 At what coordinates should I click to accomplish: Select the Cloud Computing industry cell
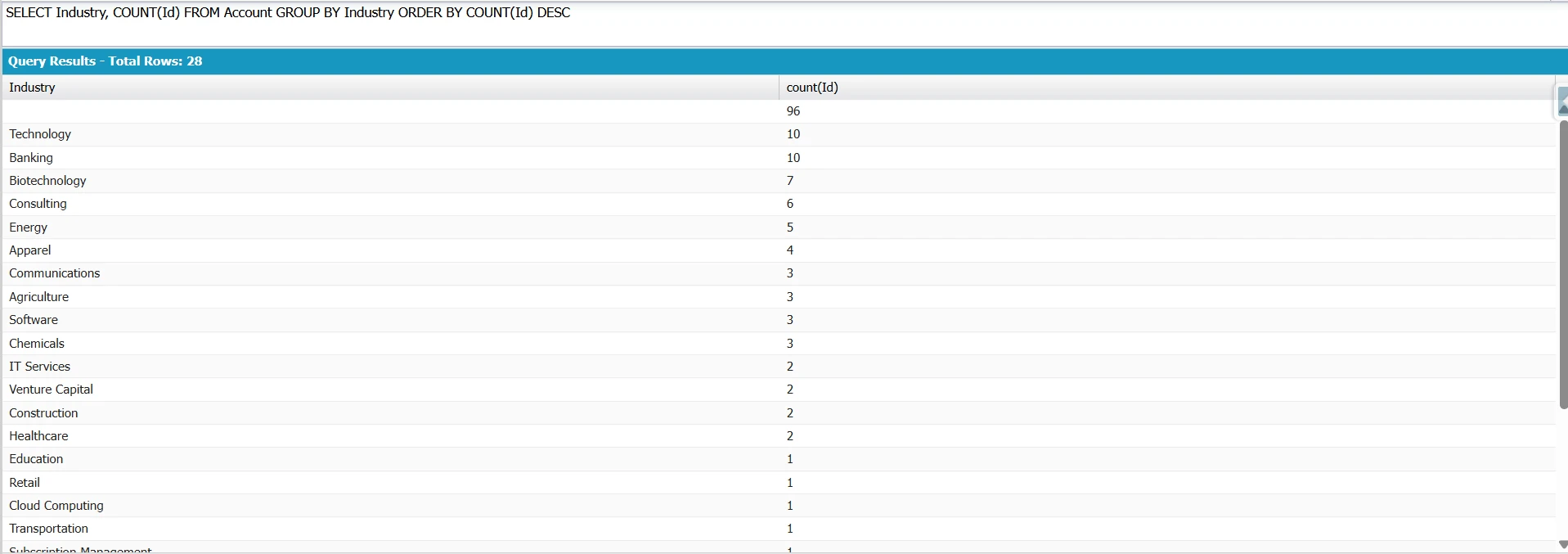(390, 506)
